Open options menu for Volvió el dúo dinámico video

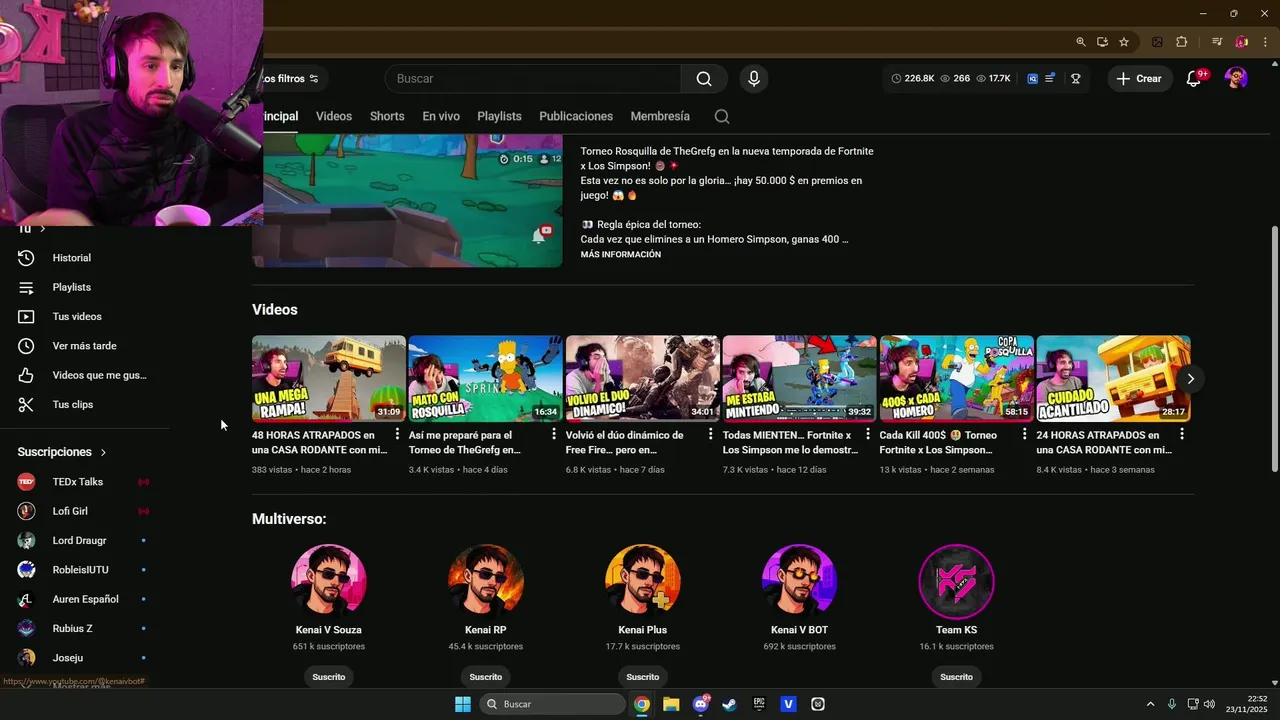tap(711, 434)
